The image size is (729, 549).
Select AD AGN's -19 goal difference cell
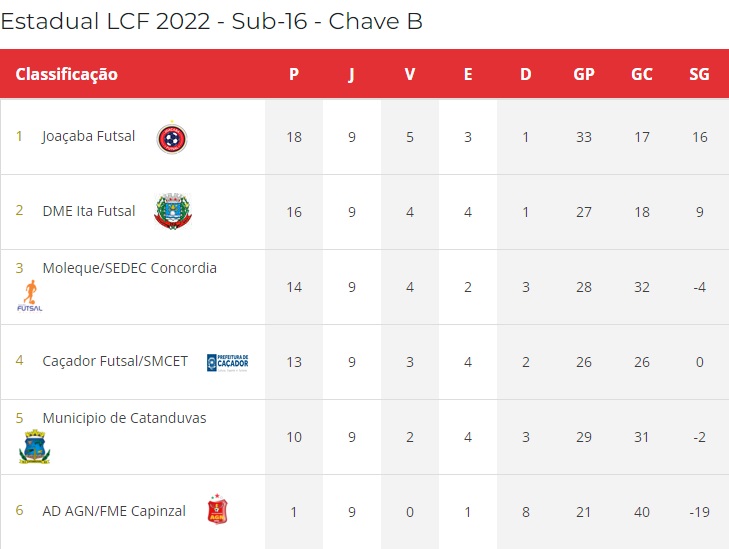click(x=700, y=512)
